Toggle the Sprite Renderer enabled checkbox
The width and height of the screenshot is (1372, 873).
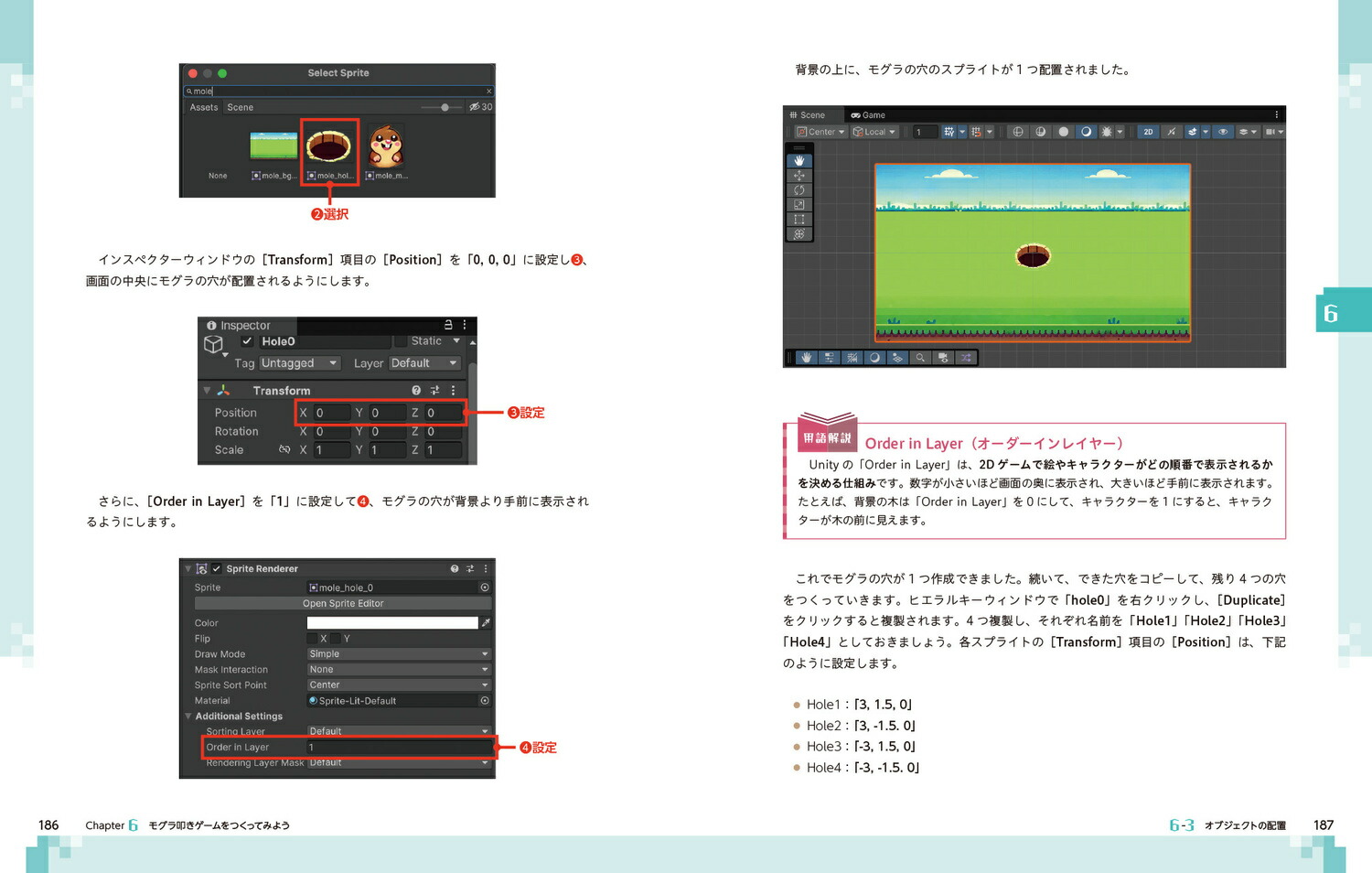click(x=217, y=568)
